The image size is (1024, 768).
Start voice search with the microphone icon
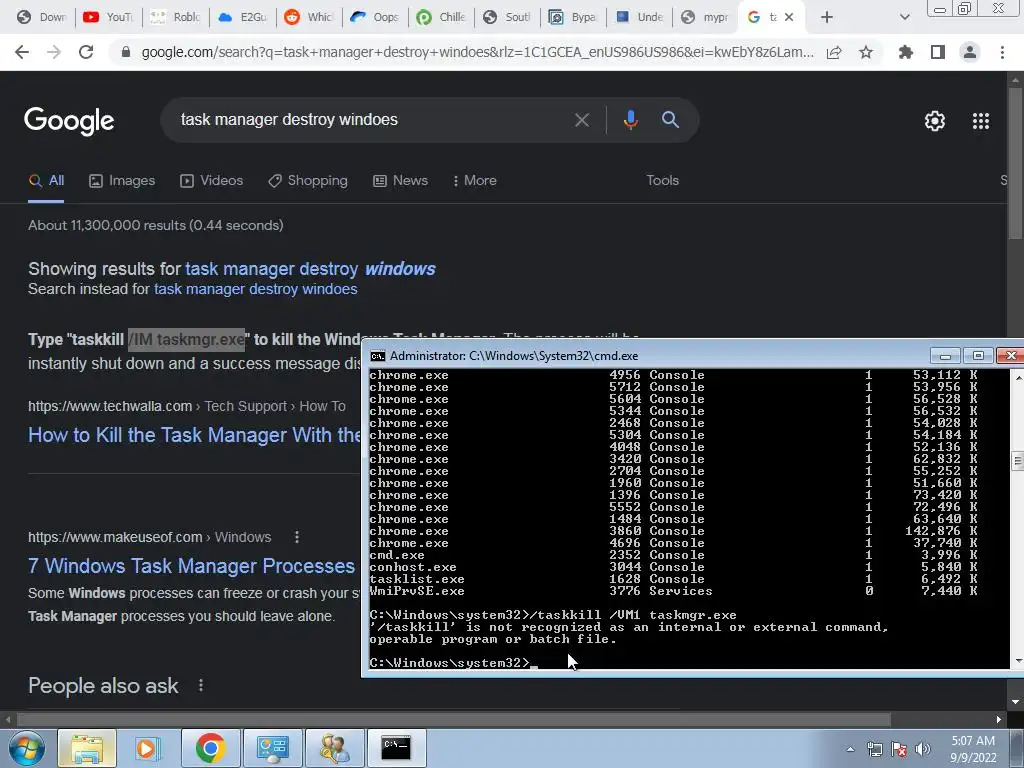pyautogui.click(x=630, y=120)
